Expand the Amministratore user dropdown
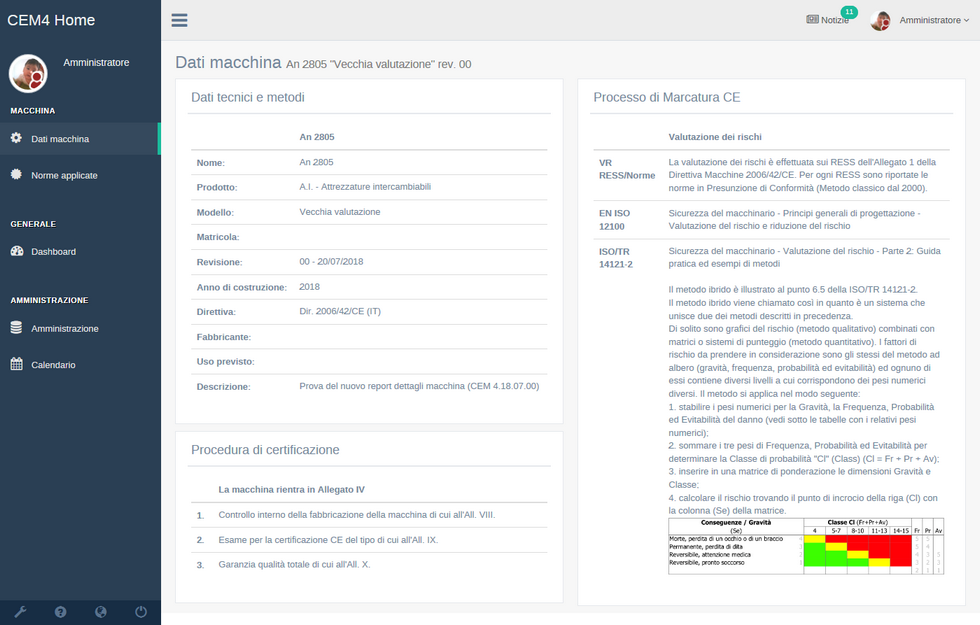This screenshot has width=980, height=625. click(934, 20)
